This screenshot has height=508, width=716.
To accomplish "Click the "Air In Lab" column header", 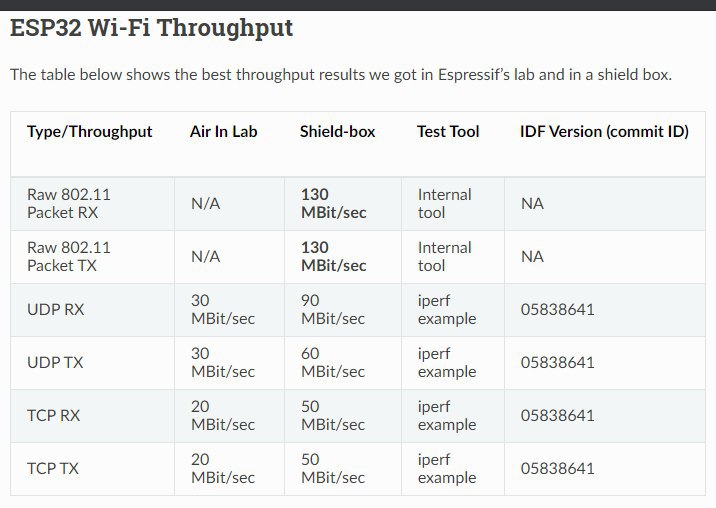I will click(x=223, y=131).
